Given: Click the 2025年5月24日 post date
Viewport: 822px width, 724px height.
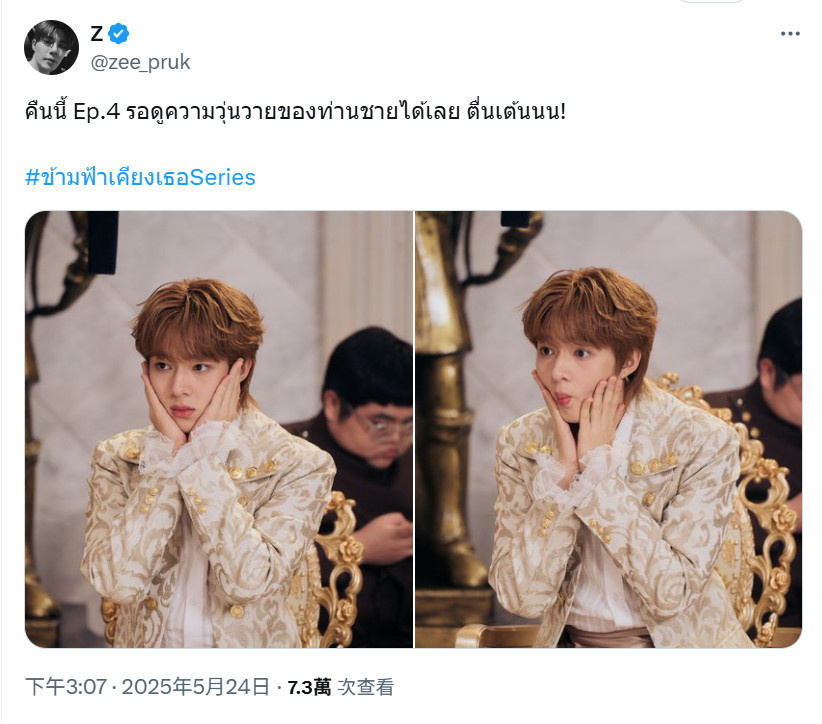Looking at the screenshot, I should (196, 687).
